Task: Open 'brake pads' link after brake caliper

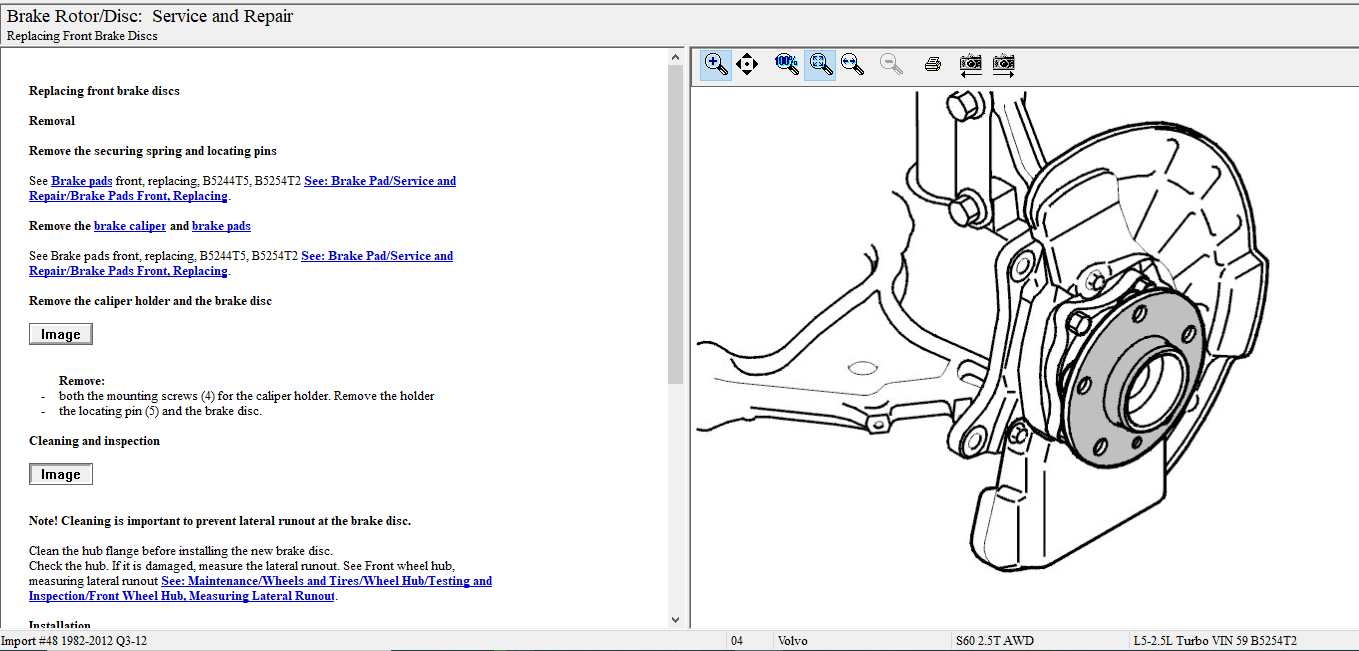Action: coord(221,226)
